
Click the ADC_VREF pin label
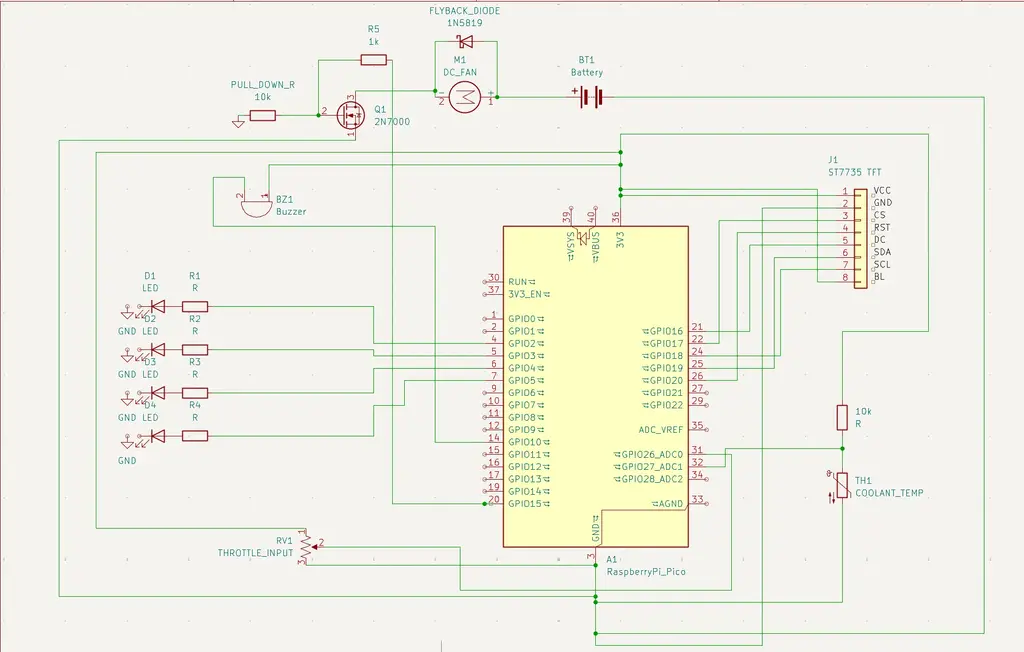(x=661, y=430)
